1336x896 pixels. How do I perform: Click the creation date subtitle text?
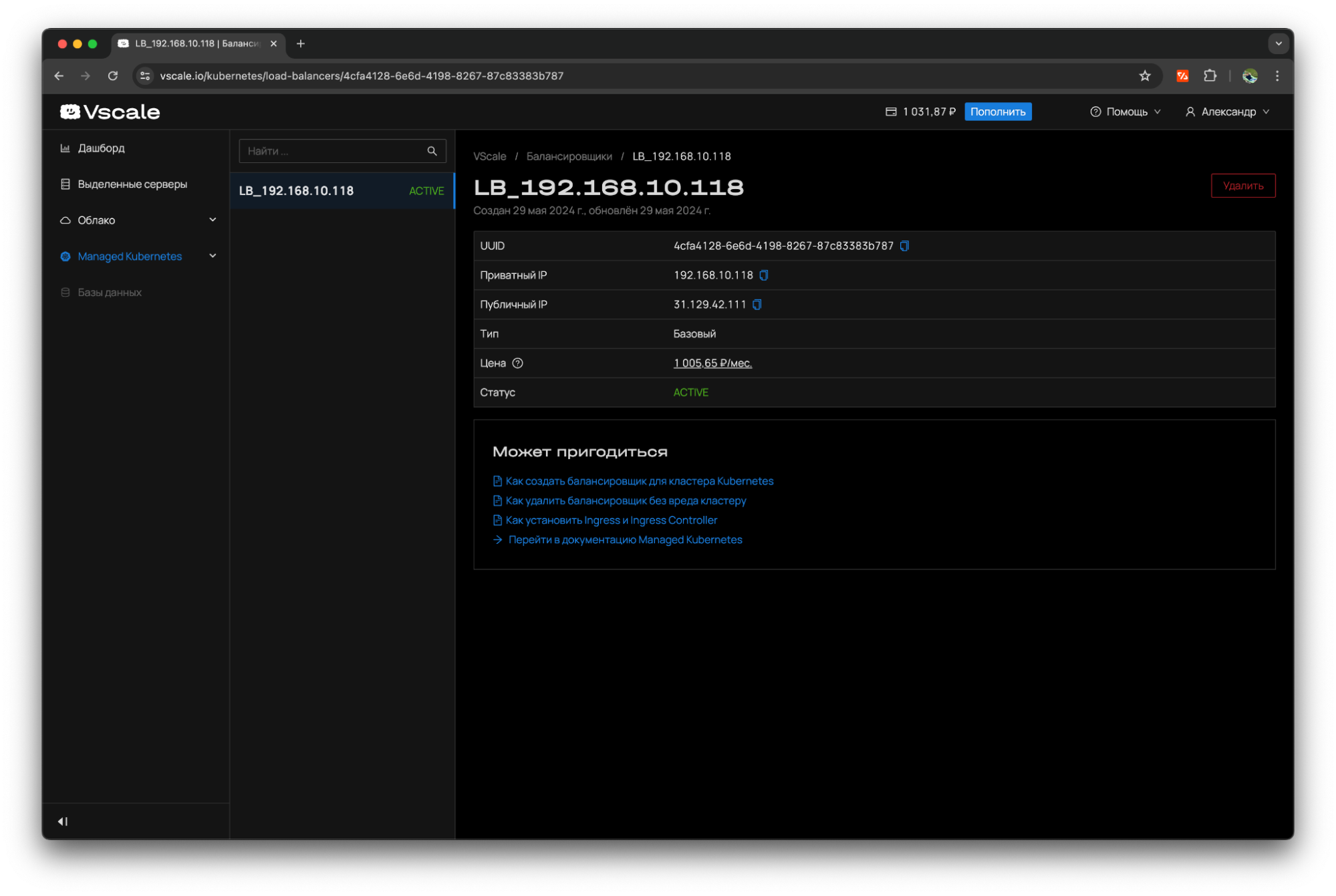coord(591,210)
